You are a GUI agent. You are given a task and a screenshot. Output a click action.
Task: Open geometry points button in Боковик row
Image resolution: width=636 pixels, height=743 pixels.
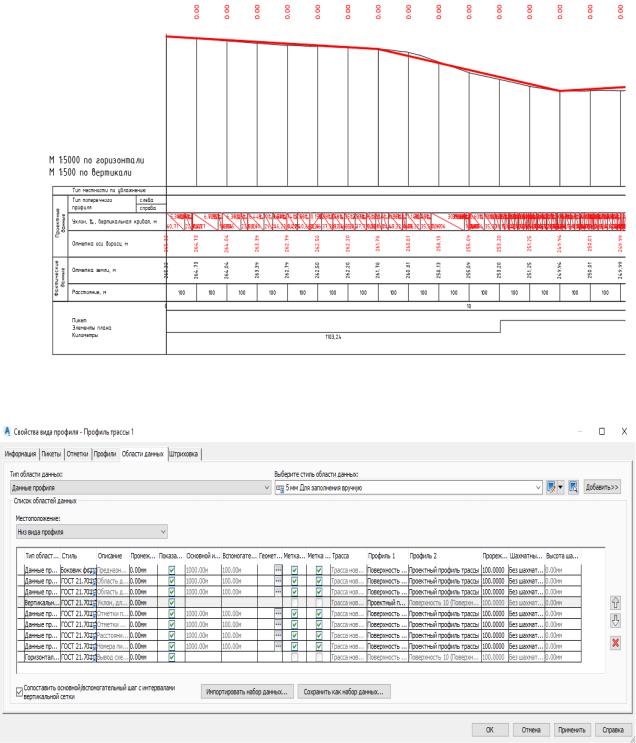click(278, 570)
